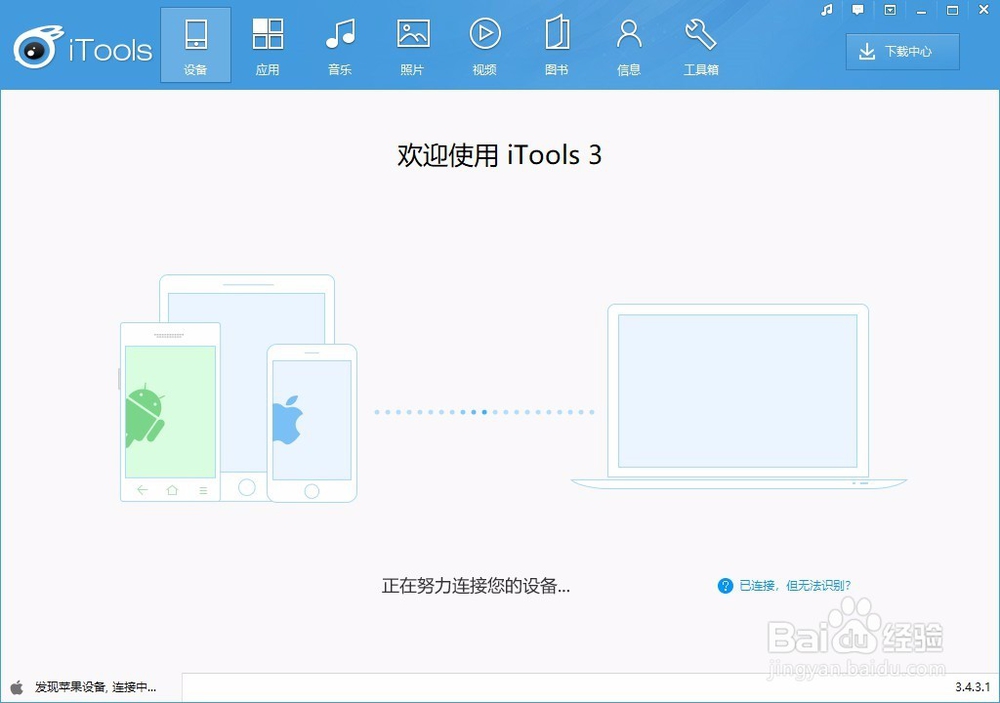Click the 欢迎使用 iTools 3 heading
Image resolution: width=1000 pixels, height=703 pixels.
499,155
